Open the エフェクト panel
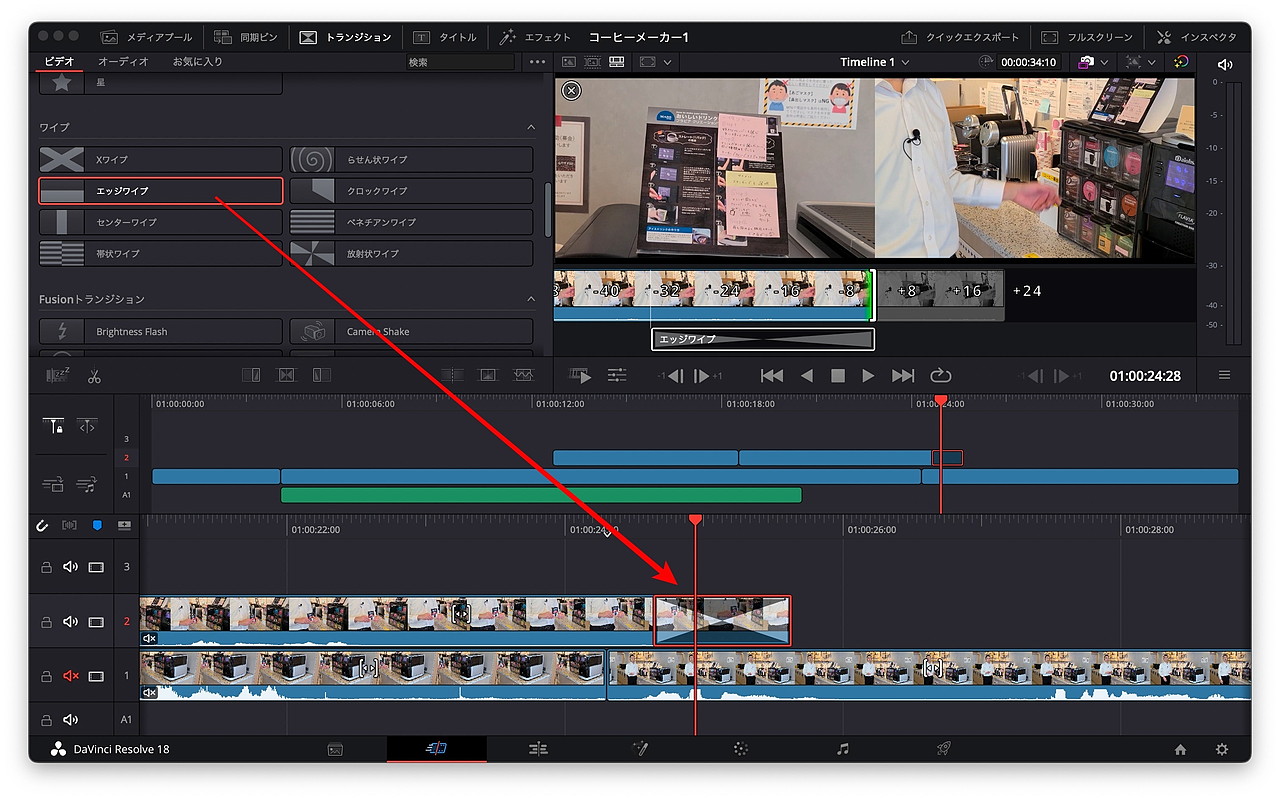Screen dimensions: 1280x798 point(535,37)
